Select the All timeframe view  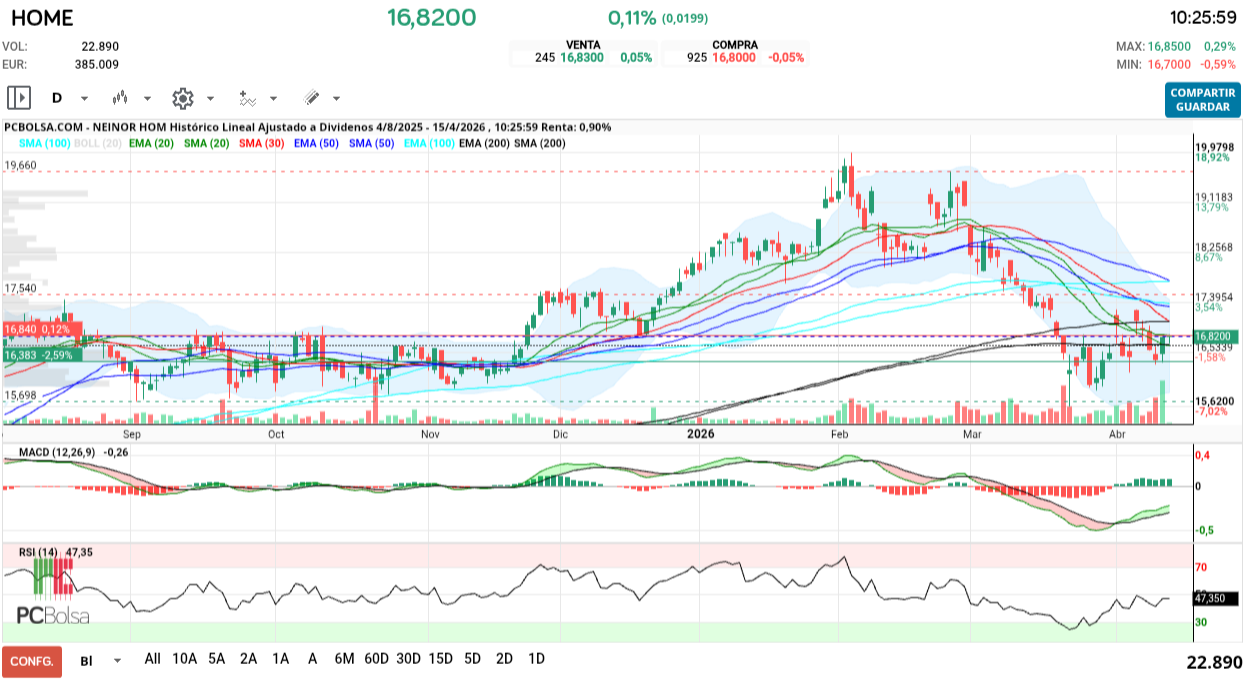(152, 659)
